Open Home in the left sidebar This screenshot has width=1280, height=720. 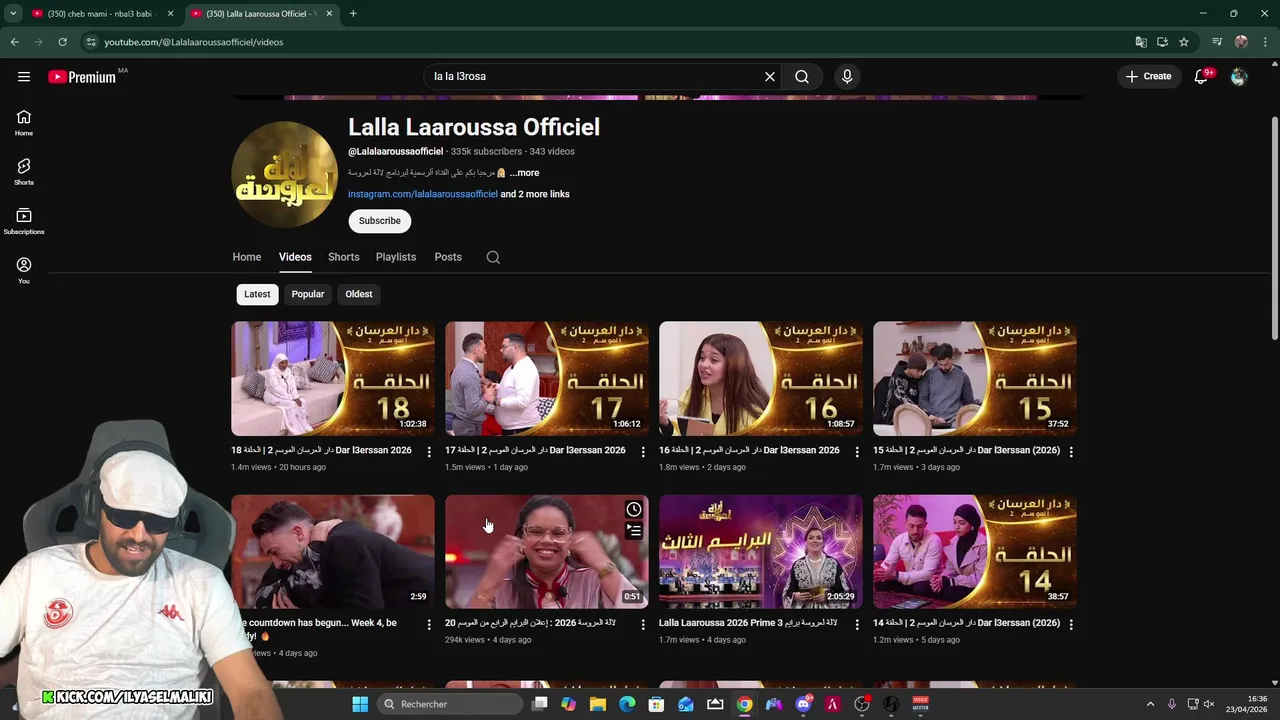(24, 122)
